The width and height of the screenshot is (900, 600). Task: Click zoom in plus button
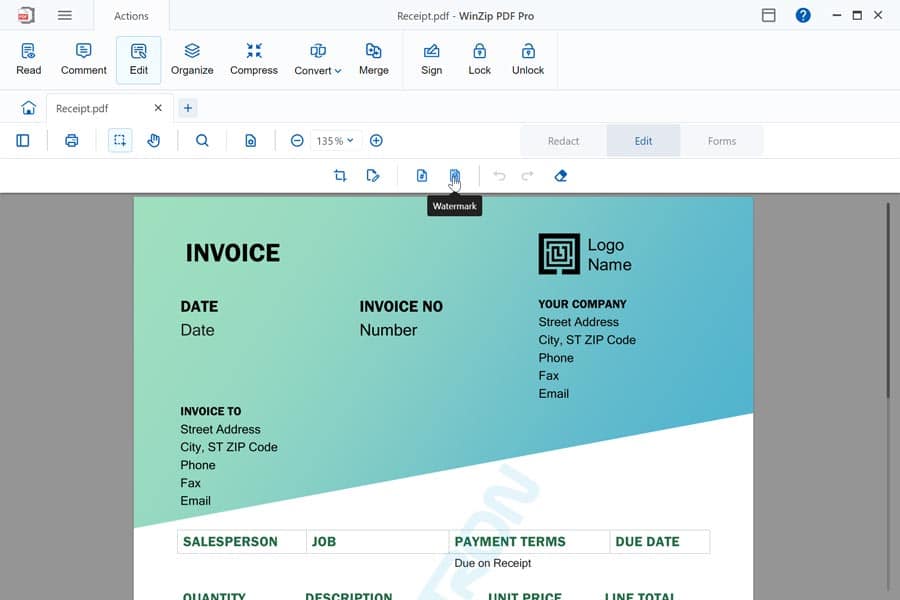click(x=376, y=141)
